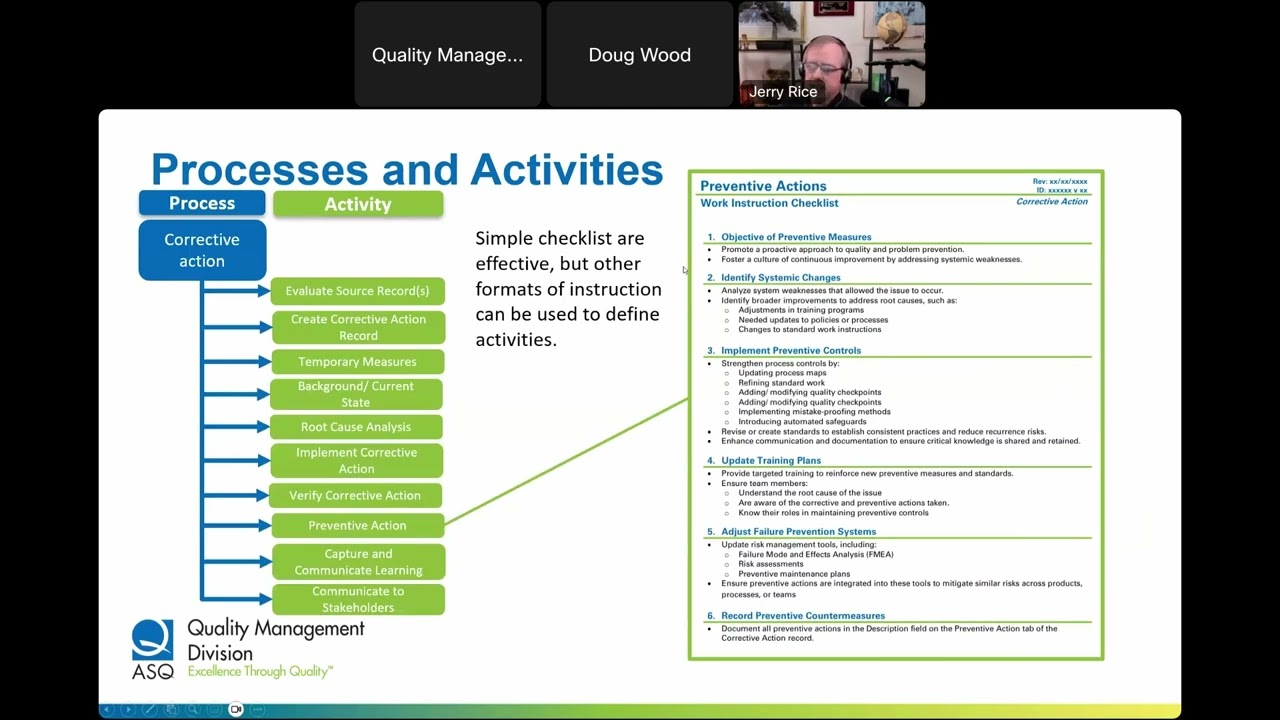Image resolution: width=1280 pixels, height=720 pixels.
Task: Open the more options ellipsis icon
Action: coord(257,709)
